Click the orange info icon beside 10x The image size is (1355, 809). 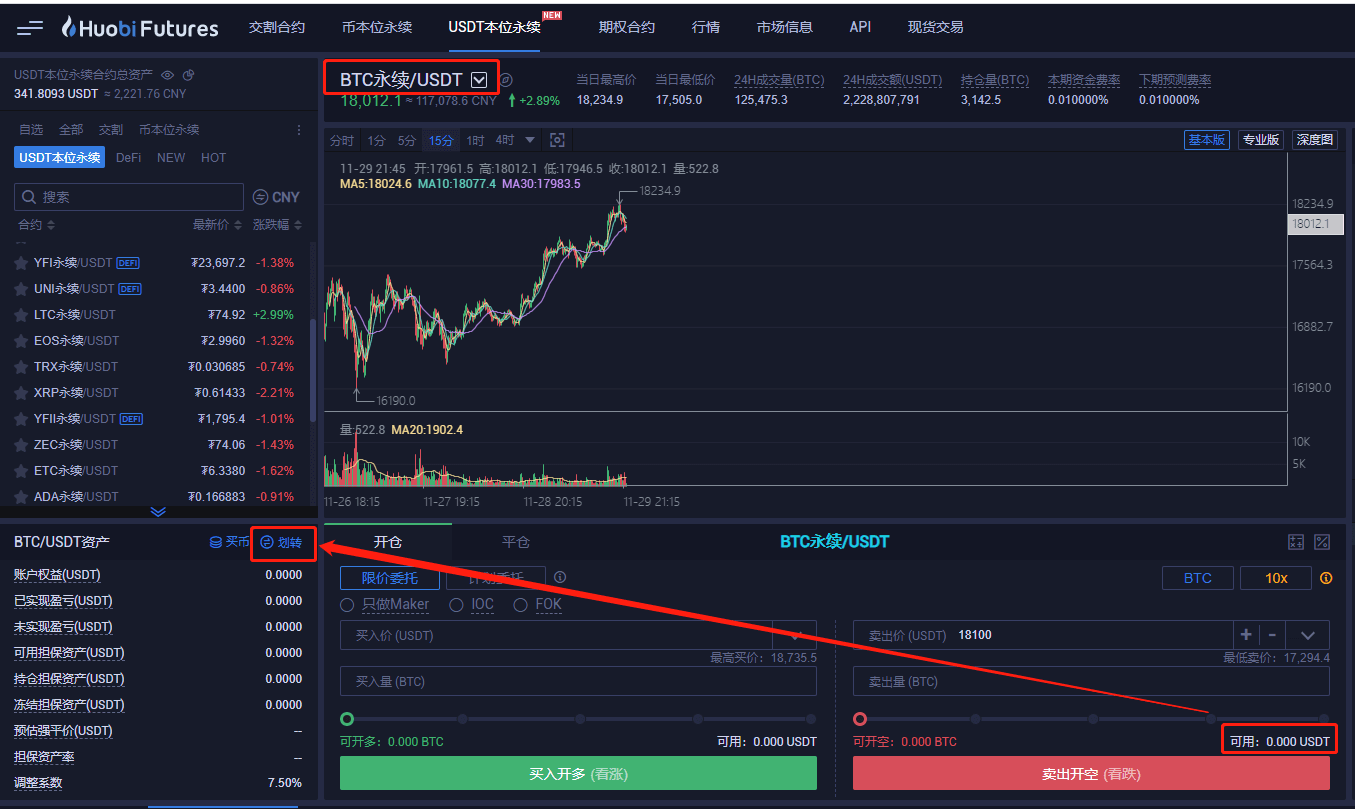[x=1326, y=578]
